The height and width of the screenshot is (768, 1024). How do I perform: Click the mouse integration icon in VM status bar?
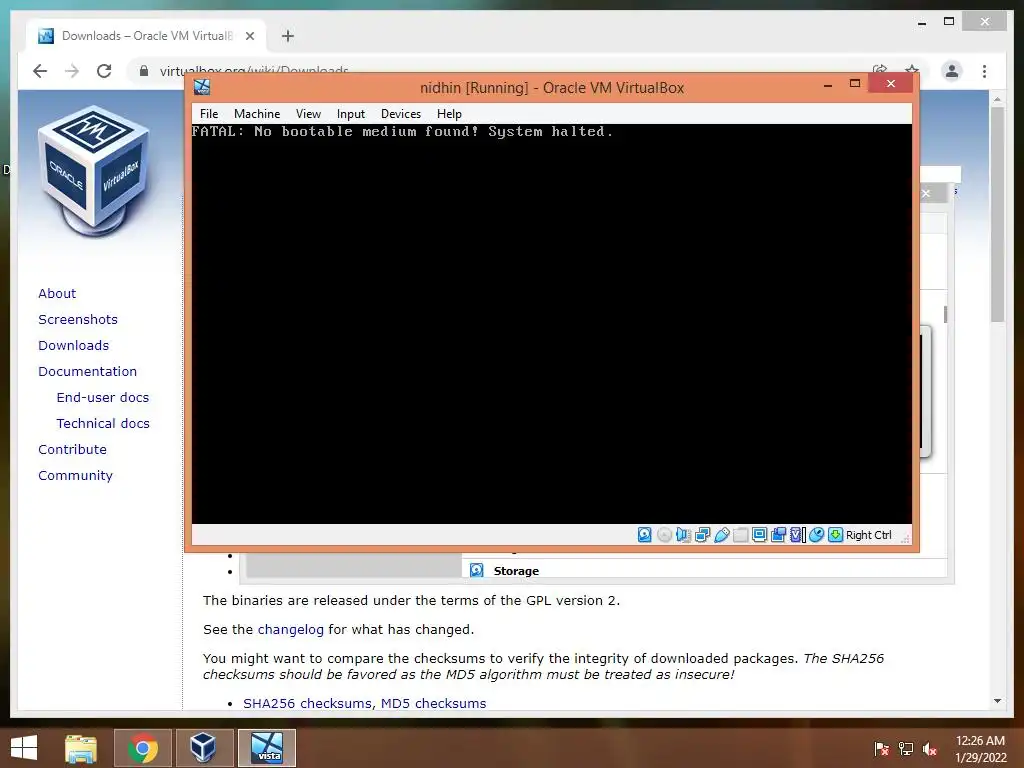point(816,535)
